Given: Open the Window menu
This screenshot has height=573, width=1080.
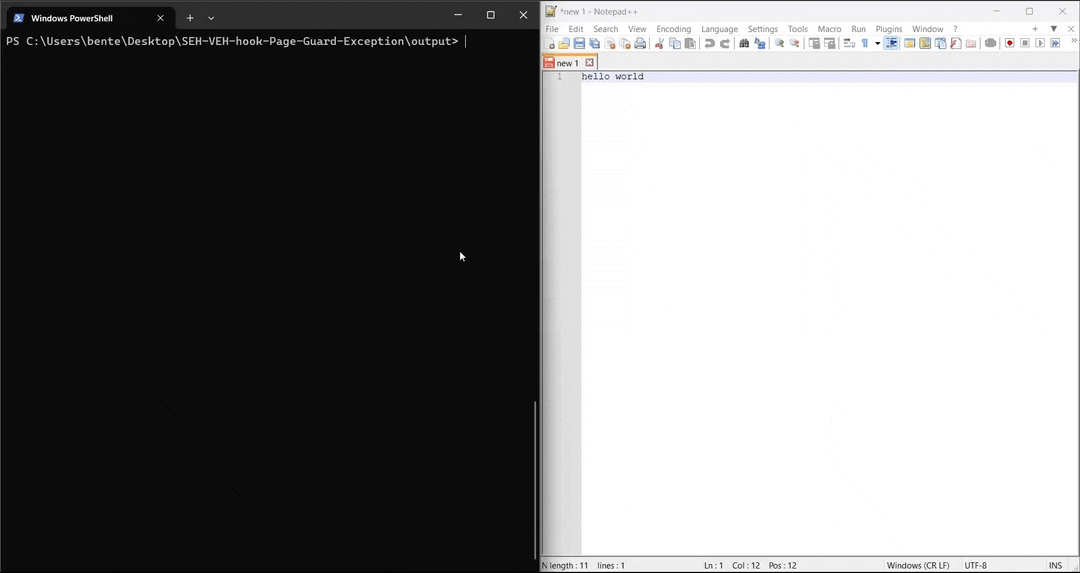Looking at the screenshot, I should click(x=927, y=29).
